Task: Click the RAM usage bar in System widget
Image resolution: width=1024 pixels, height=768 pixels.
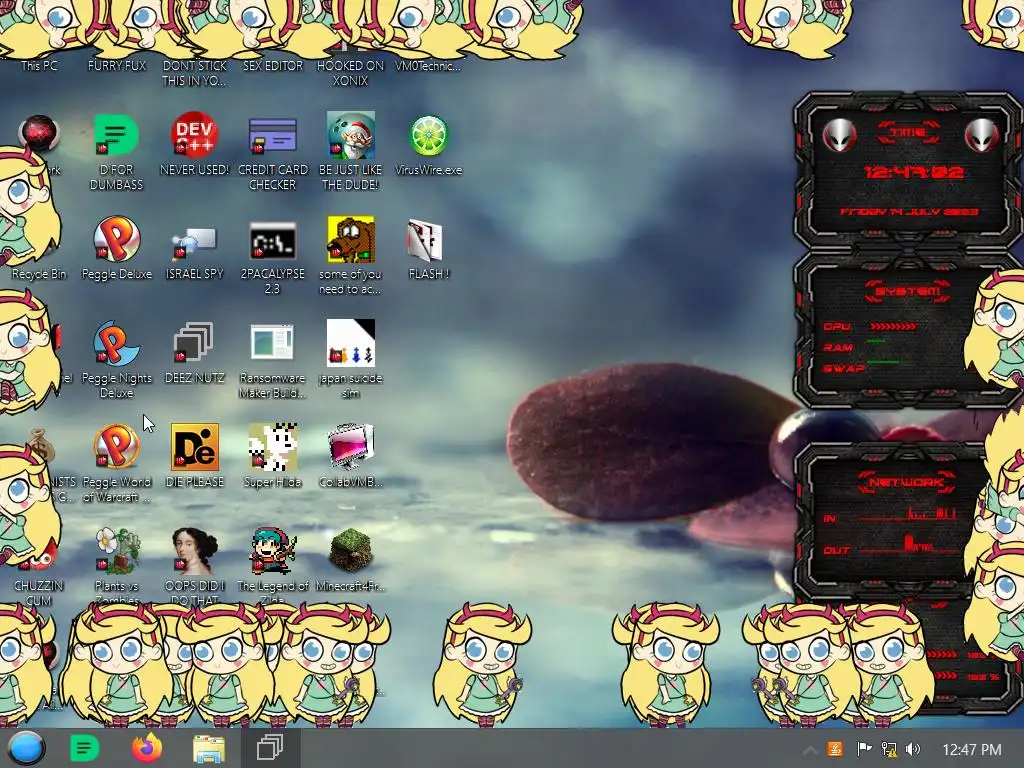Action: click(876, 341)
